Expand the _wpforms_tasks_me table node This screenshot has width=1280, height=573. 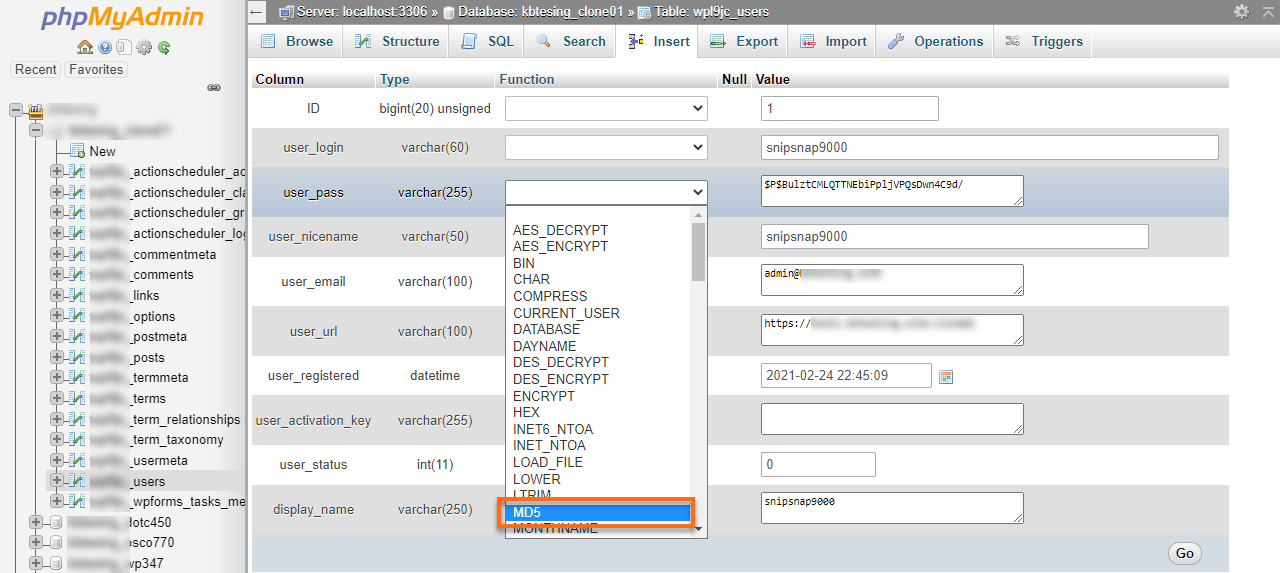pos(57,502)
